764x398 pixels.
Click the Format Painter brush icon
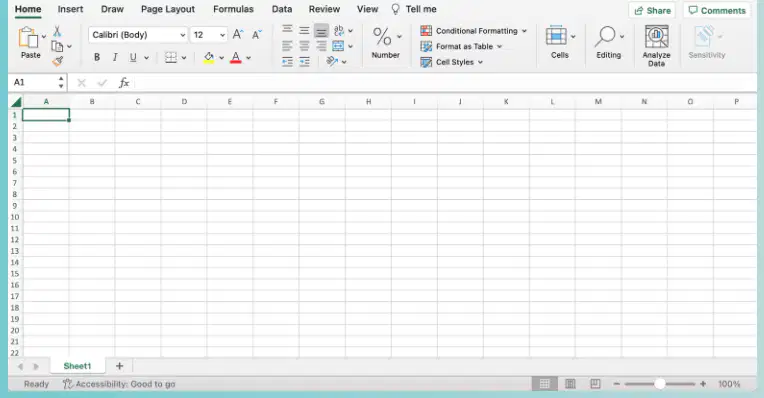point(57,61)
